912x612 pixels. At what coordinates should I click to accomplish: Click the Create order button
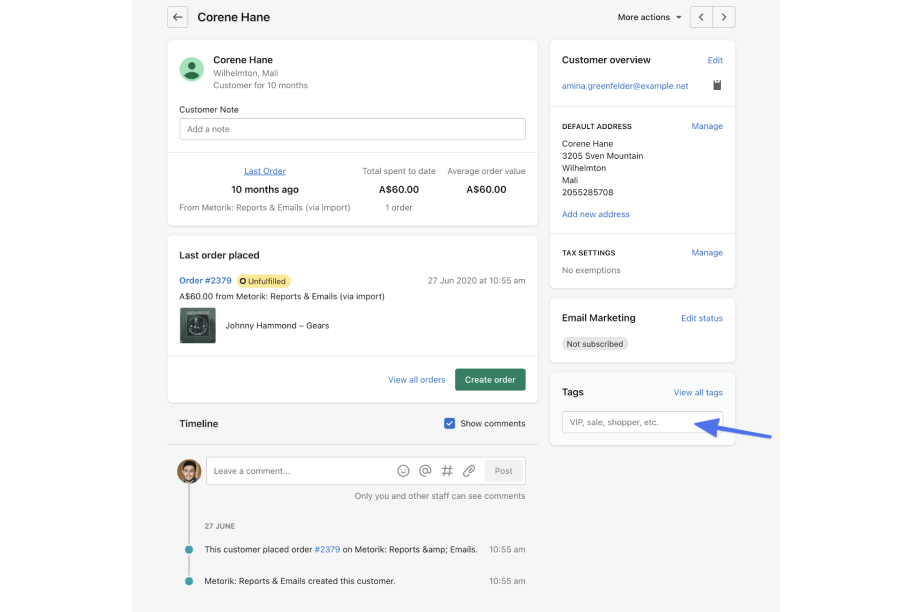490,380
